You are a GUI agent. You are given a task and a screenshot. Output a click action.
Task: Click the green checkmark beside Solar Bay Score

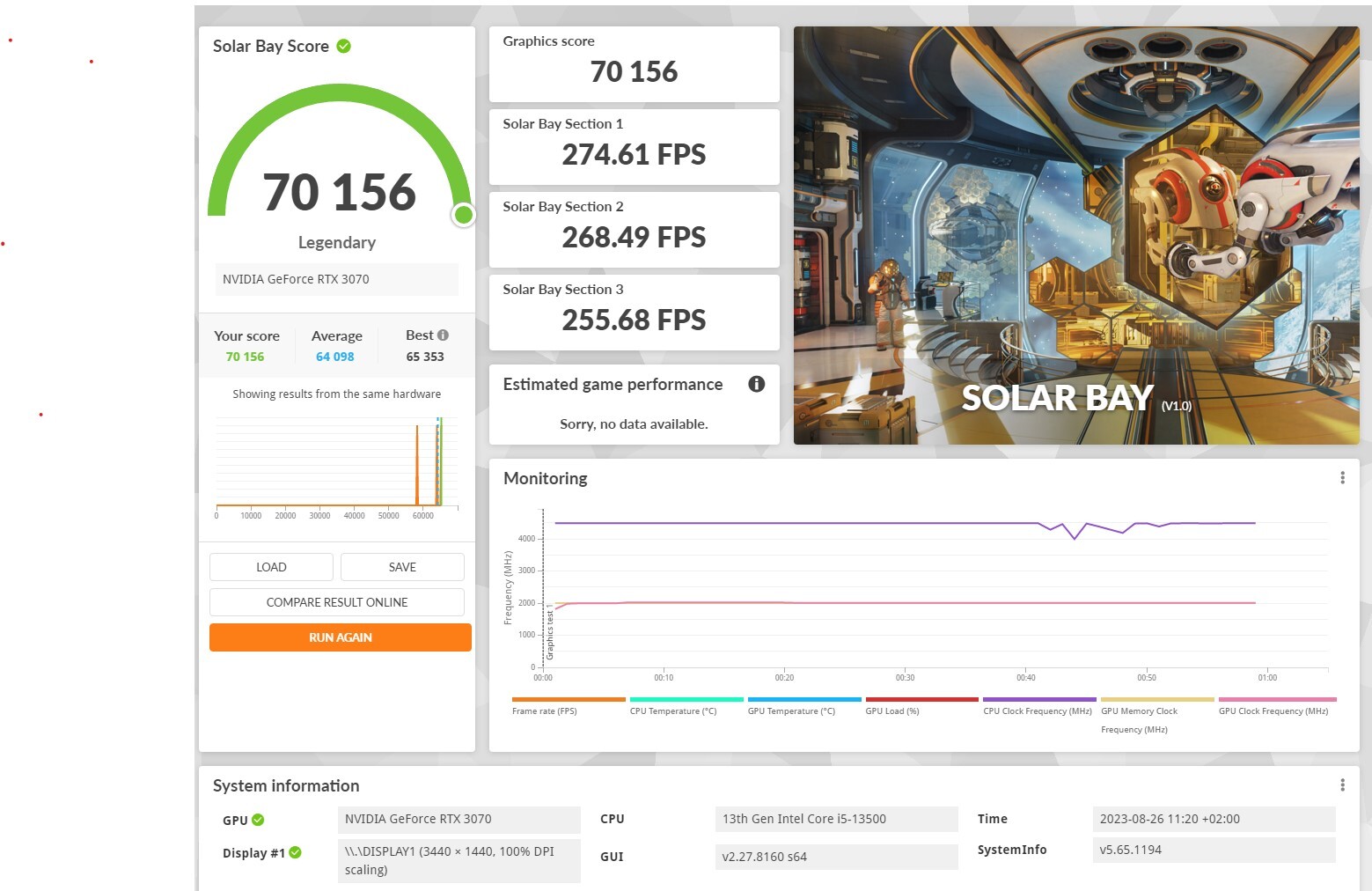click(344, 46)
